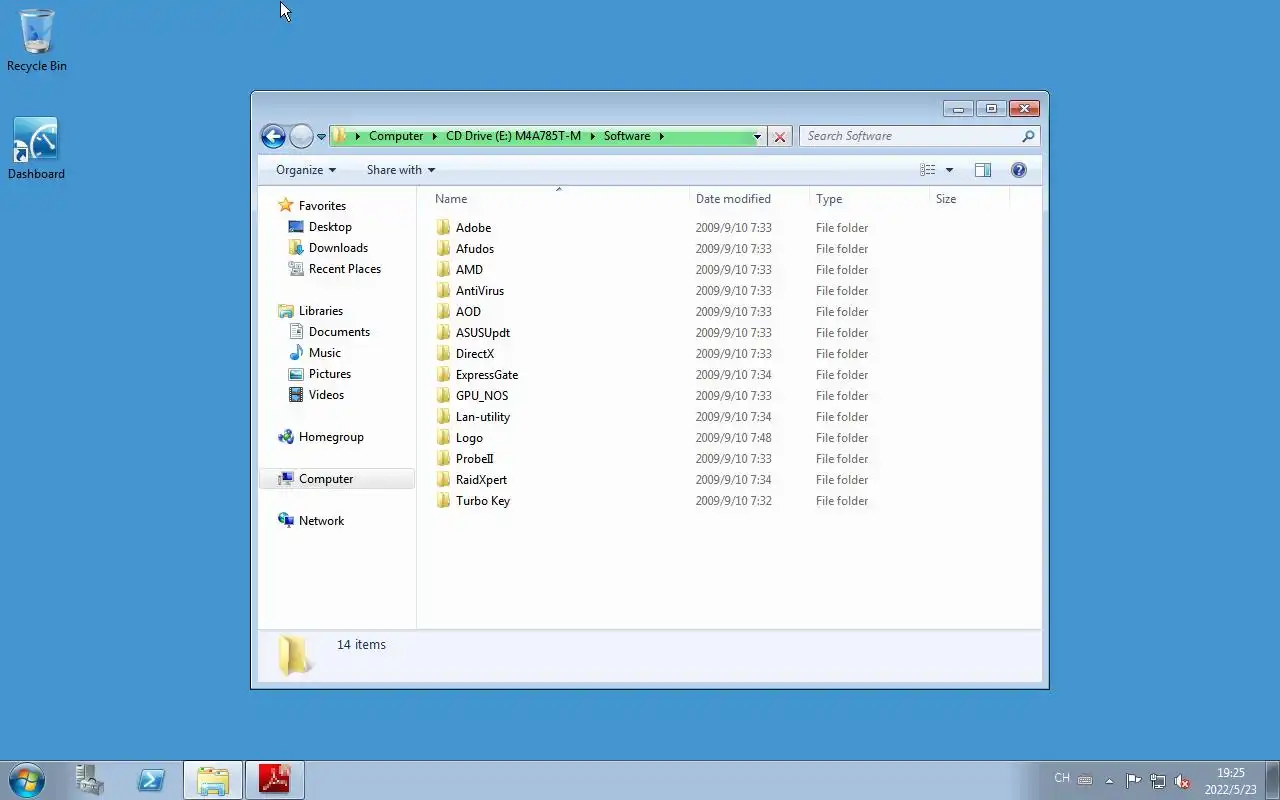The width and height of the screenshot is (1280, 800).
Task: Click the Software breadcrumb
Action: click(627, 136)
